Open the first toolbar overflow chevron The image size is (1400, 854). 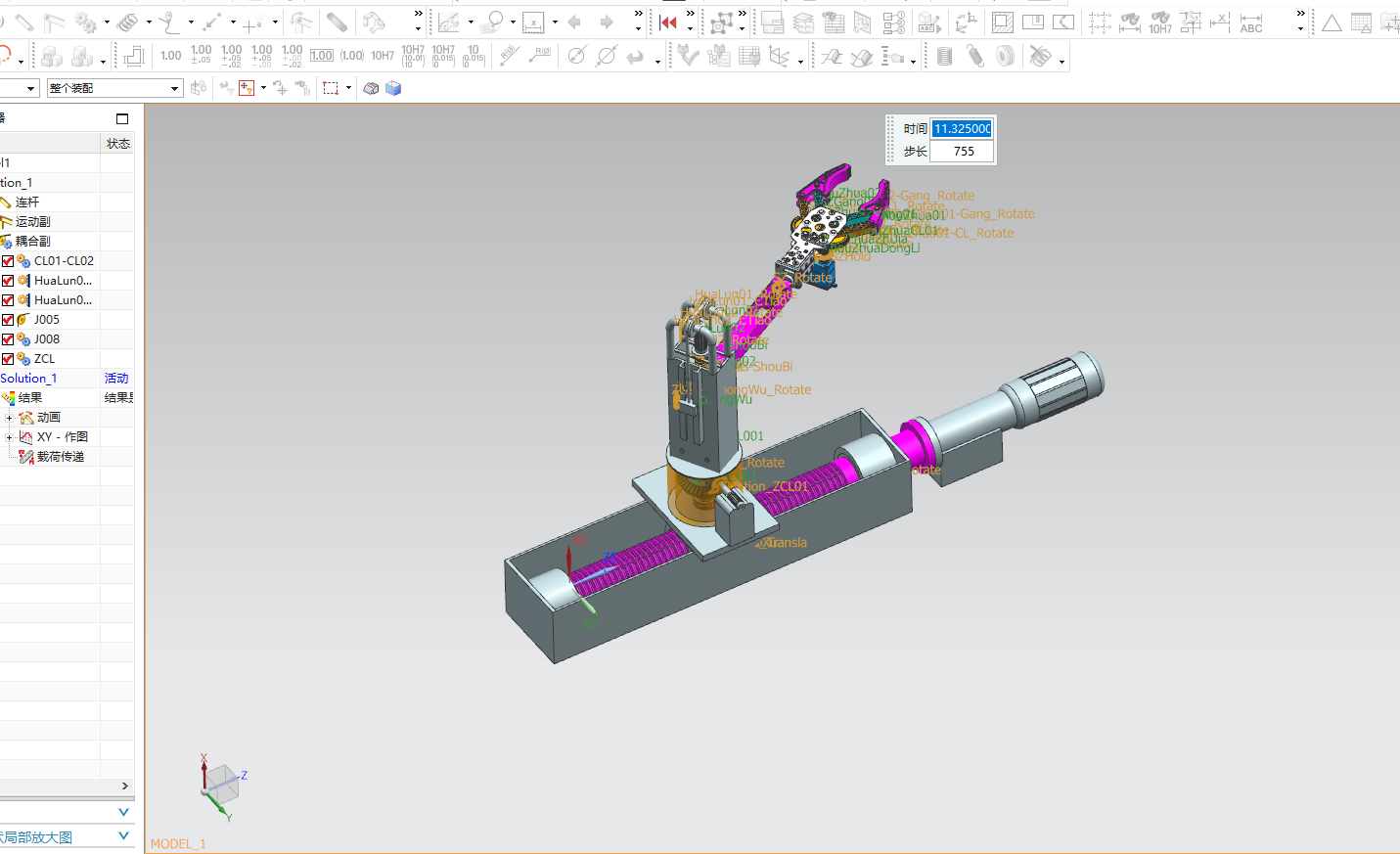point(418,14)
